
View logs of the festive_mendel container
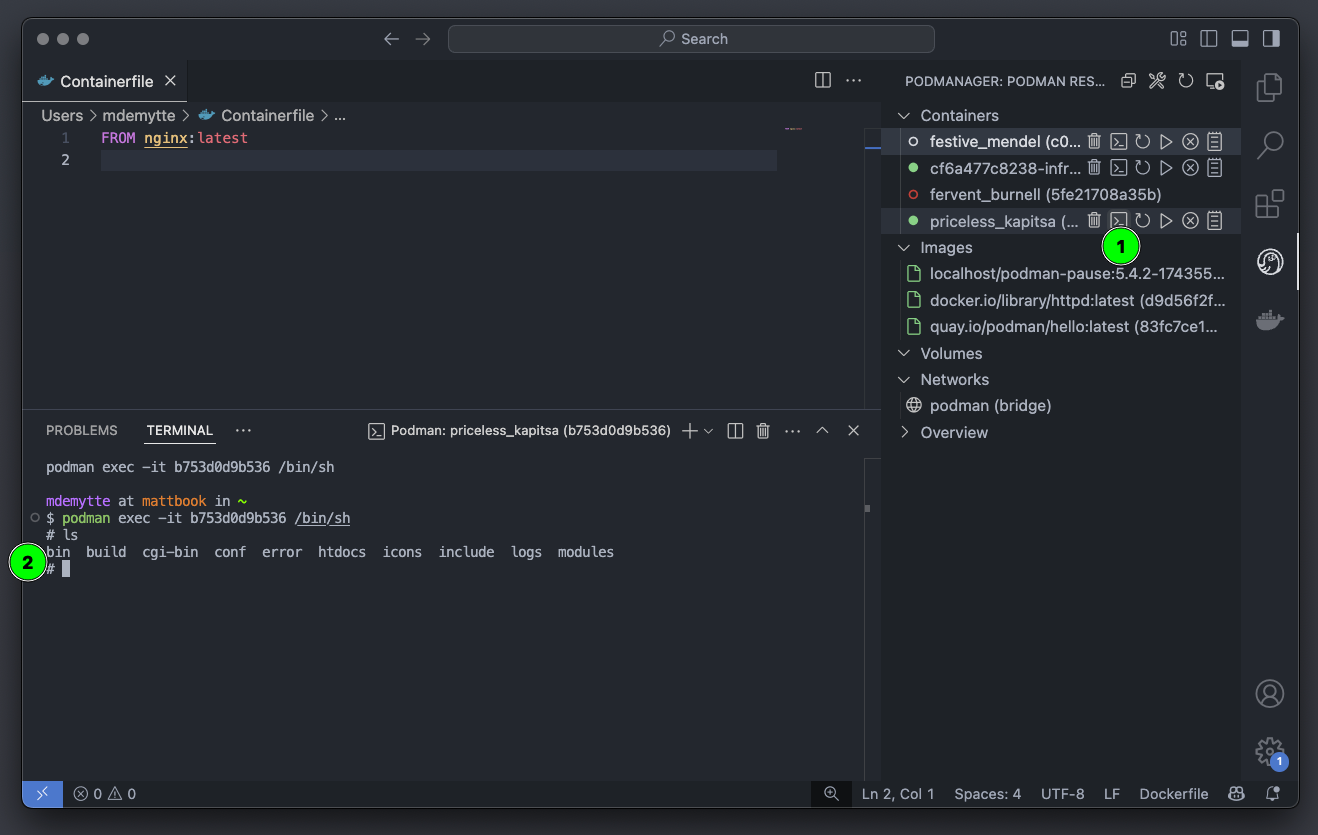pos(1214,141)
